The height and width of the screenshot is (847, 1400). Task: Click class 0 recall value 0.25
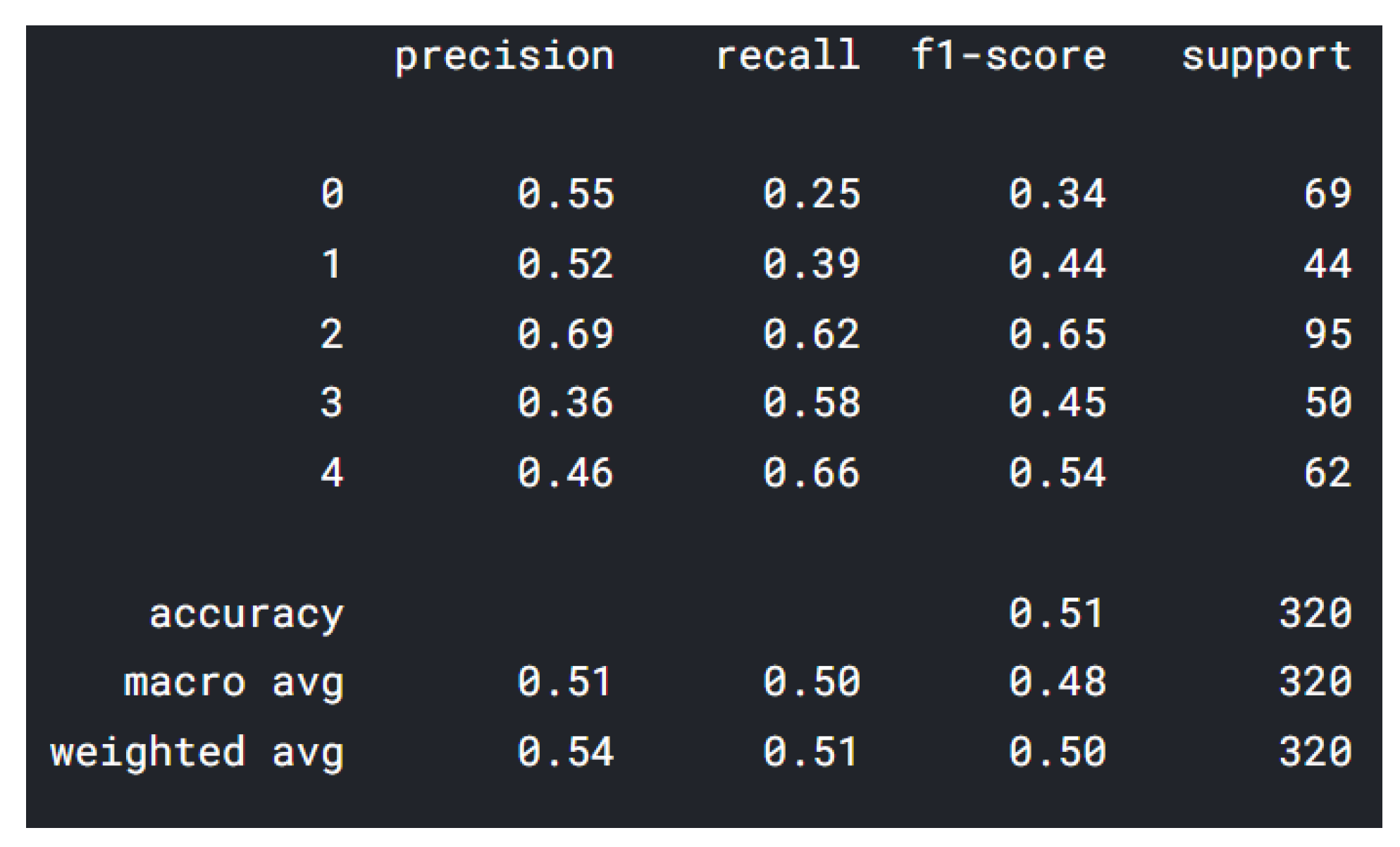point(812,194)
